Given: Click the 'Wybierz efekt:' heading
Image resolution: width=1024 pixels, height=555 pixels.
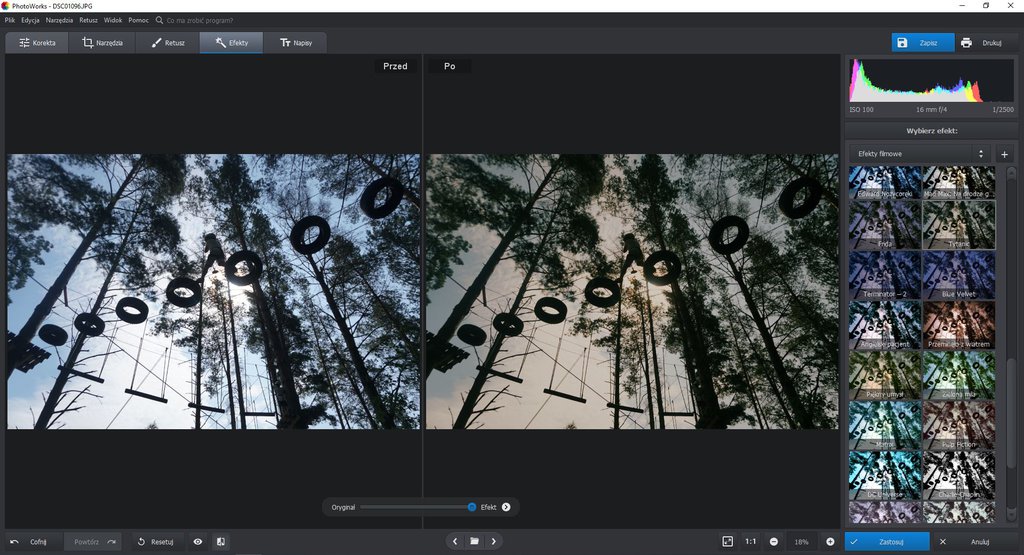Looking at the screenshot, I should coord(931,131).
